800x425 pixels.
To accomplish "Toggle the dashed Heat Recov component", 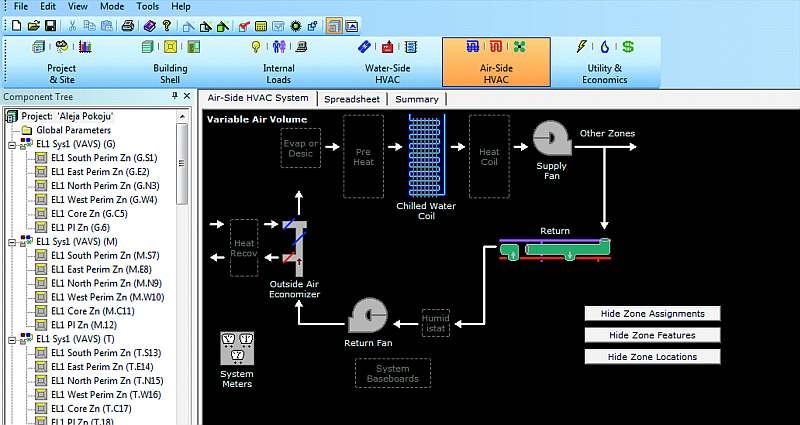I will click(x=244, y=248).
